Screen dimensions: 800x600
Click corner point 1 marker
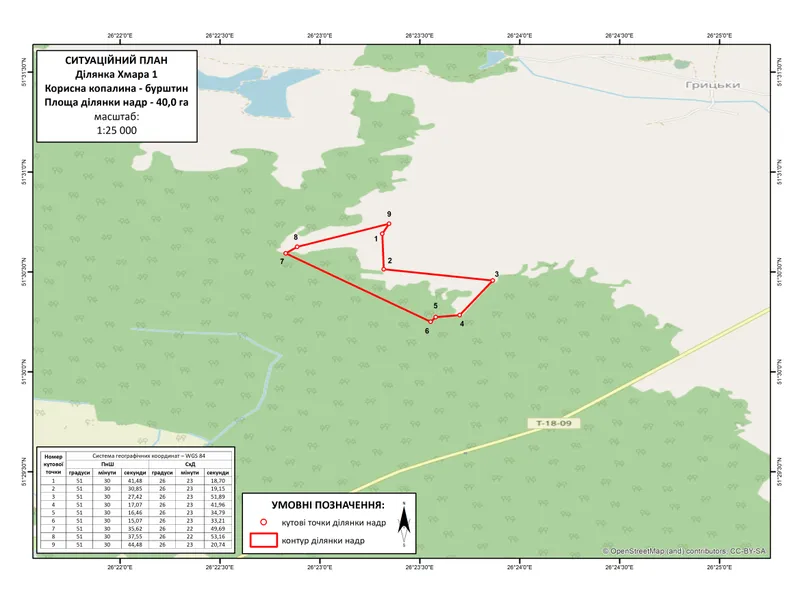383,234
